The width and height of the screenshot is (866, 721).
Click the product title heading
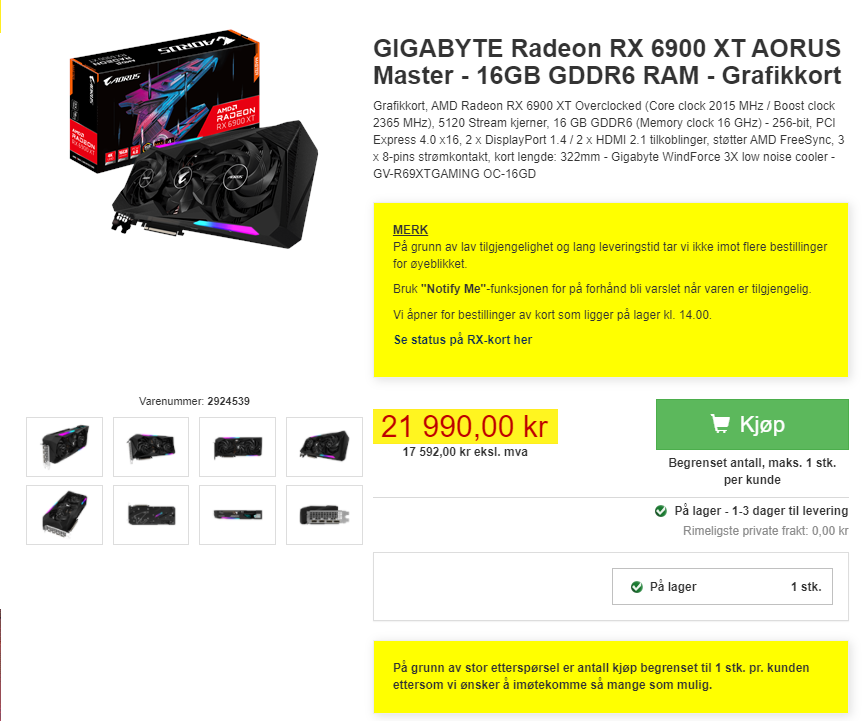point(607,62)
